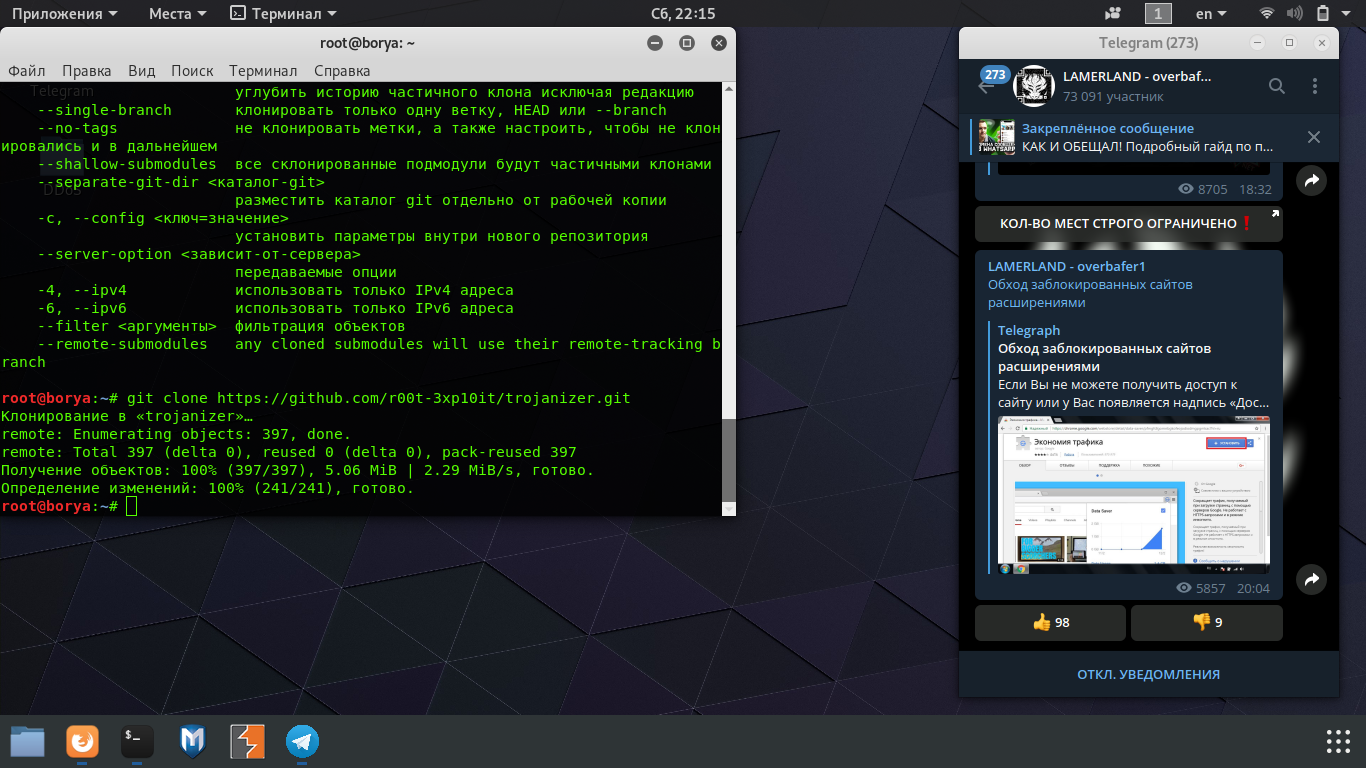Like the post with thumbs up
Screen dimensions: 1366x768
(1050, 622)
